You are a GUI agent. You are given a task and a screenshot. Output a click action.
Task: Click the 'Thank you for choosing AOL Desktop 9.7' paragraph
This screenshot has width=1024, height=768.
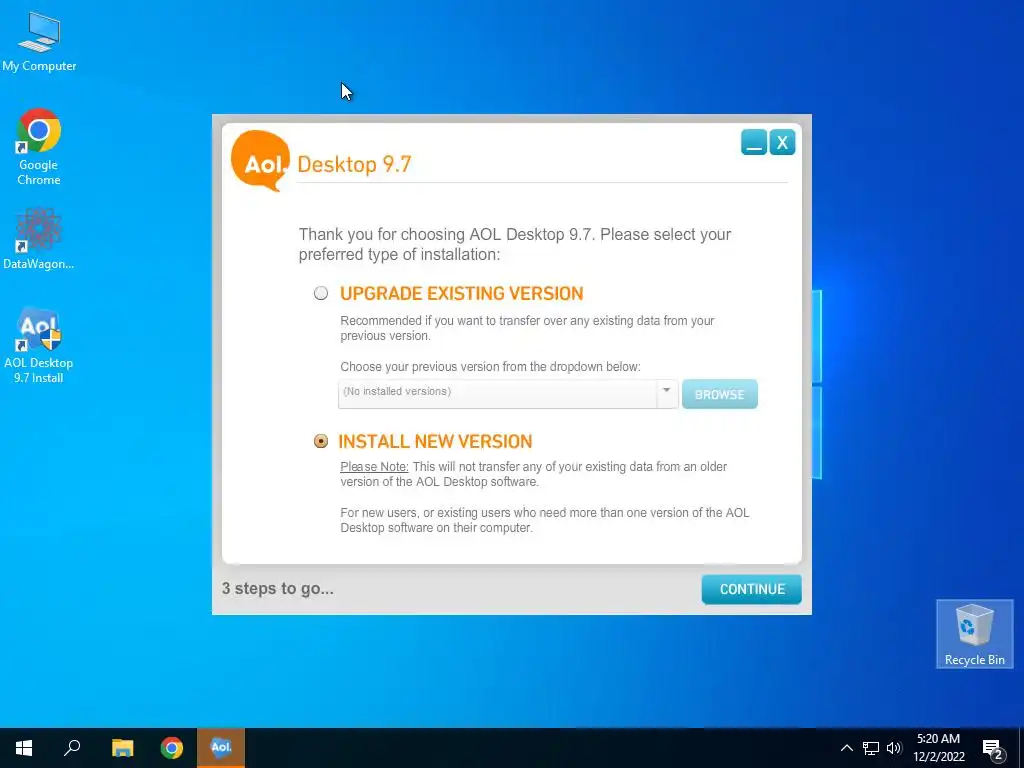click(515, 244)
